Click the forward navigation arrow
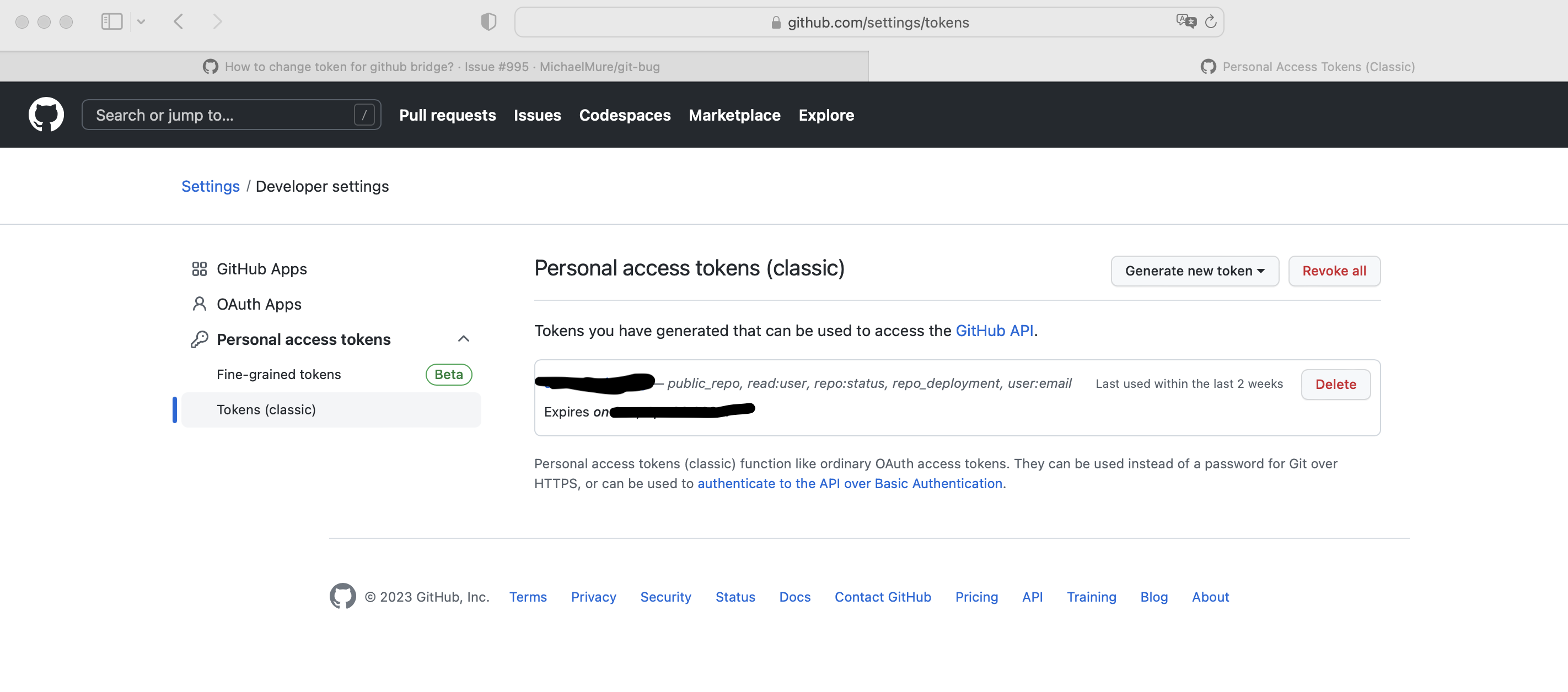1568x692 pixels. tap(217, 21)
